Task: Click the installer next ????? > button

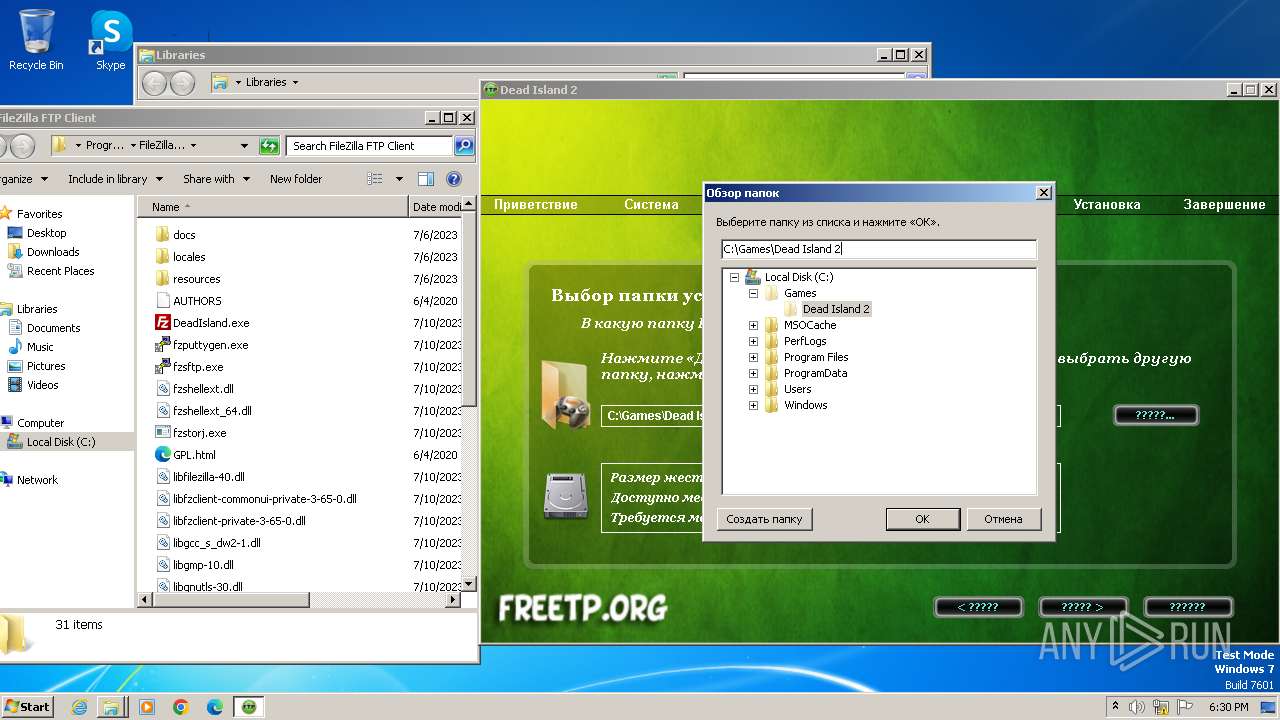Action: (1082, 607)
